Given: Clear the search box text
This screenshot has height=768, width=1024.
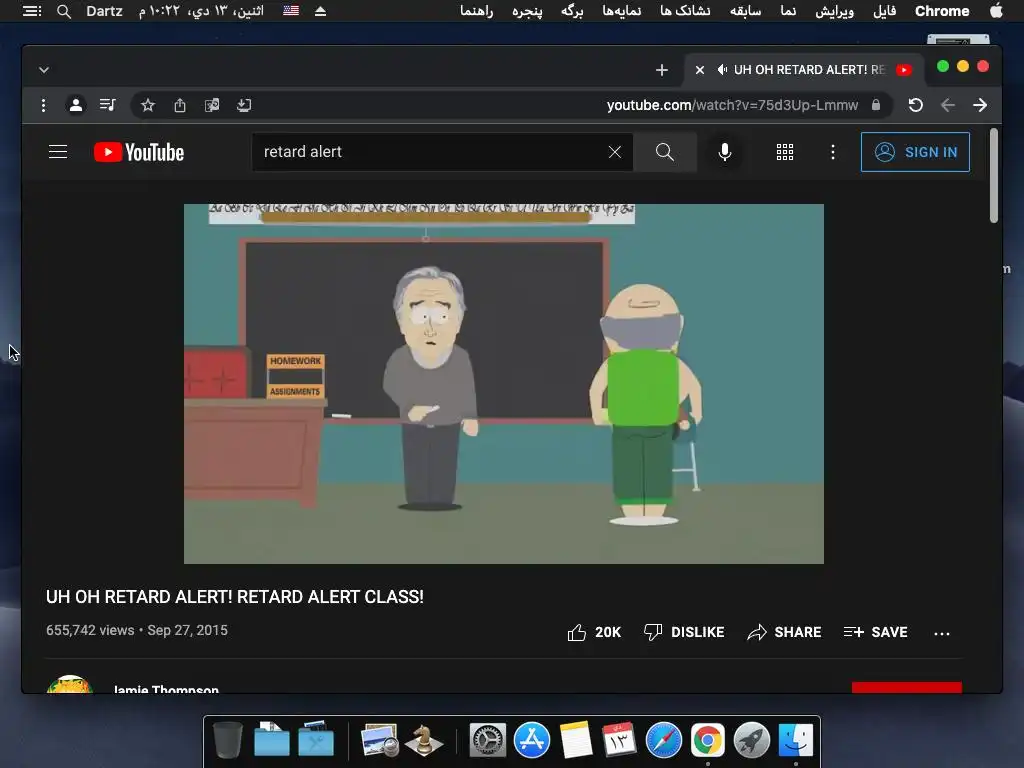Looking at the screenshot, I should [615, 152].
